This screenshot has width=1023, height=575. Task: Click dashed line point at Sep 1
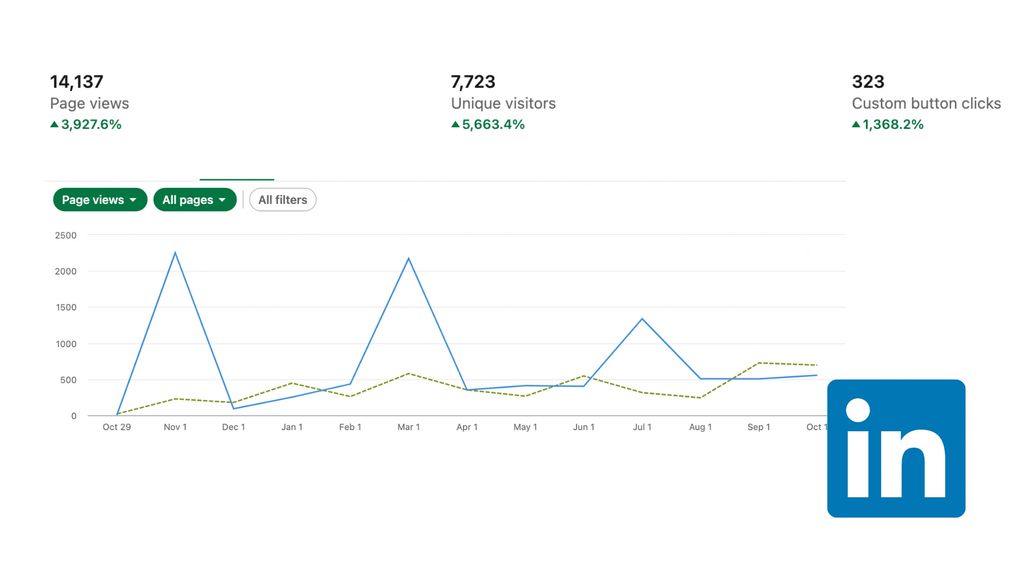coord(759,363)
